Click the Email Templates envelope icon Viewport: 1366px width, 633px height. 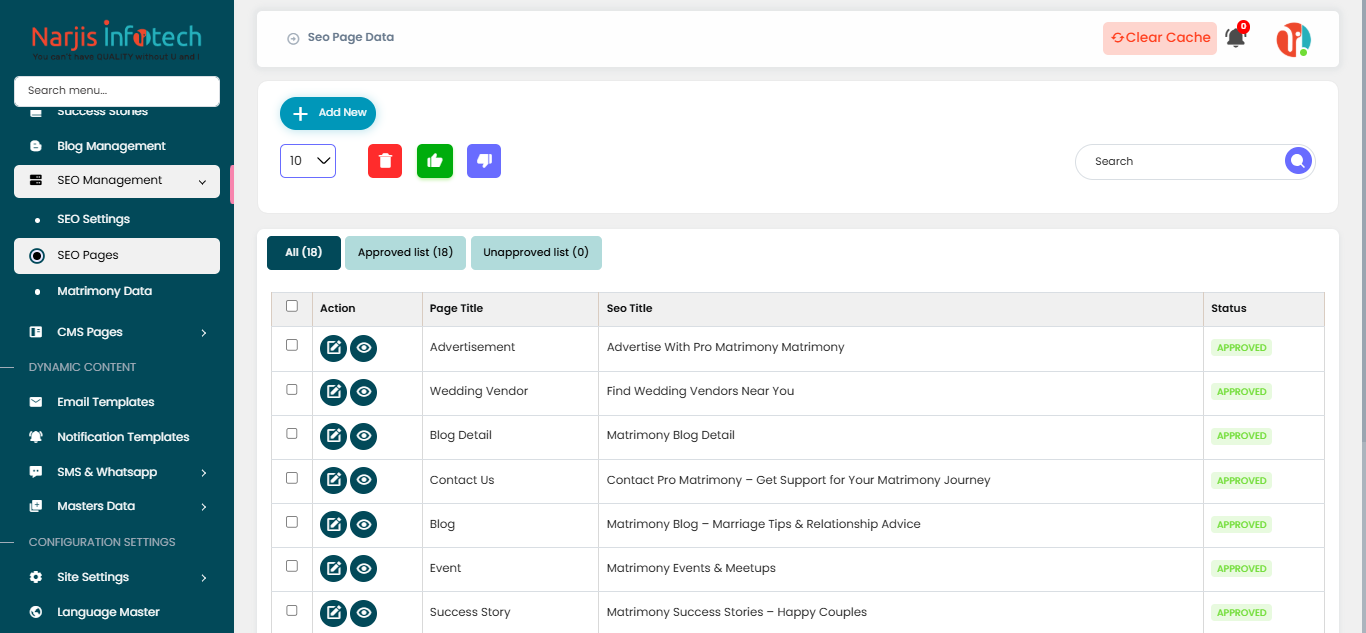[36, 402]
